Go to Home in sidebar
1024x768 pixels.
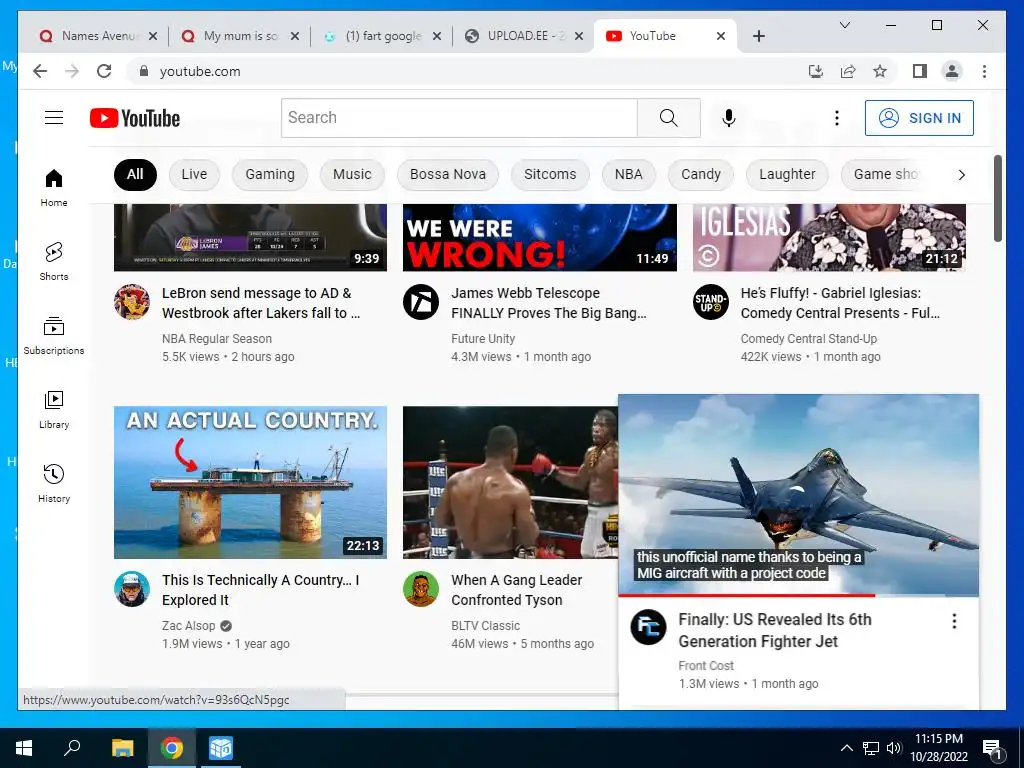tap(54, 187)
